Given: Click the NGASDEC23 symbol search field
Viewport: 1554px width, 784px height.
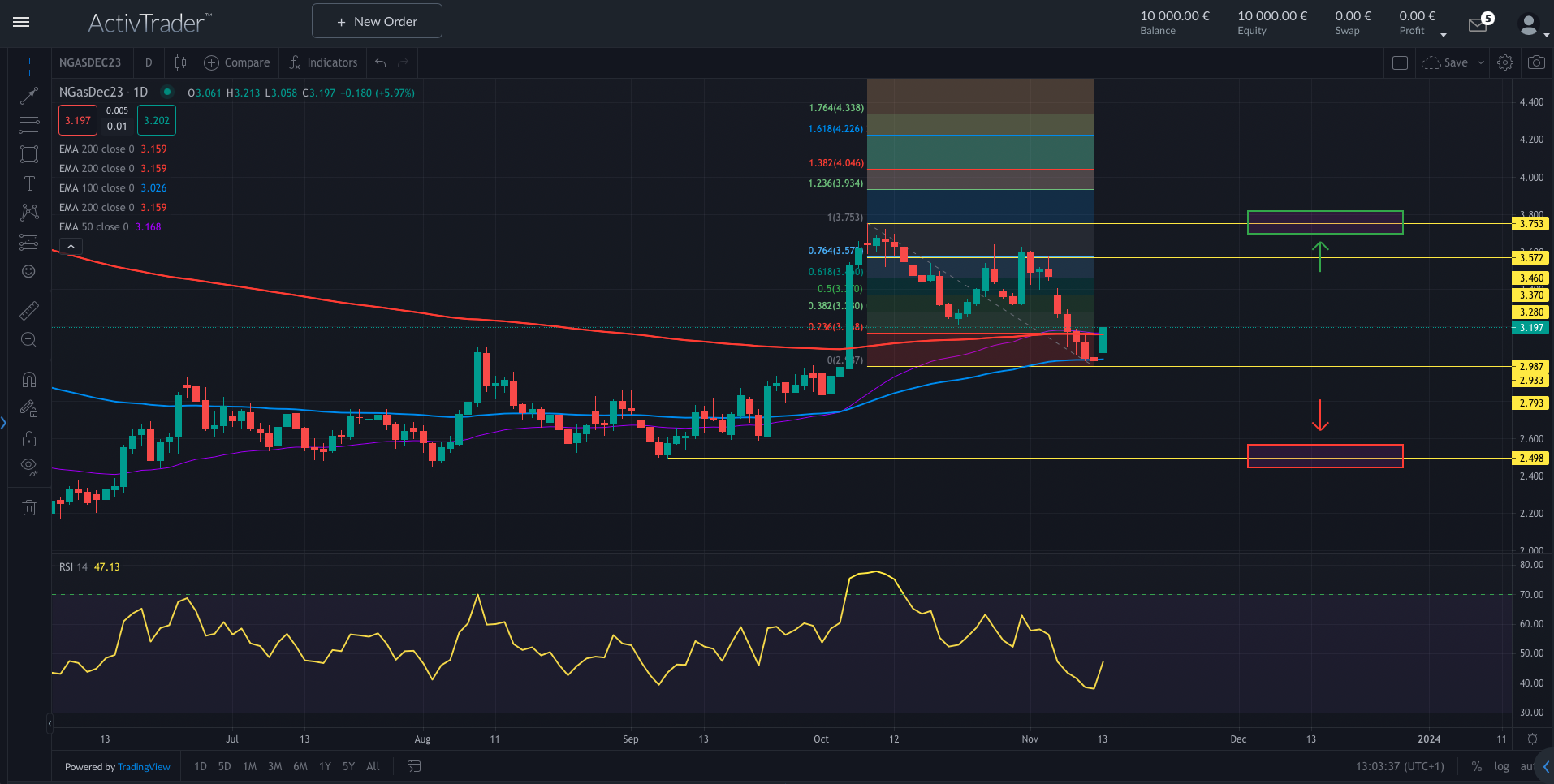Looking at the screenshot, I should click(x=90, y=62).
